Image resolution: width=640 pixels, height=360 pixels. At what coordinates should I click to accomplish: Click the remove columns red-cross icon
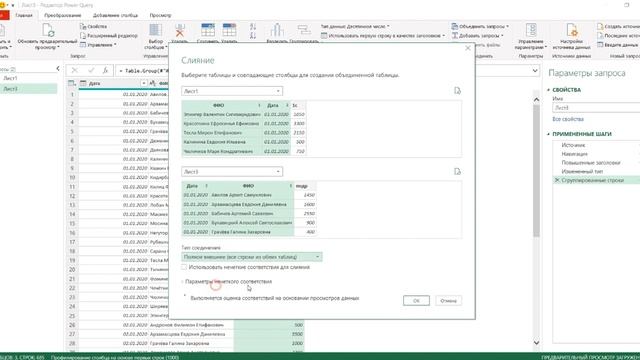click(180, 30)
